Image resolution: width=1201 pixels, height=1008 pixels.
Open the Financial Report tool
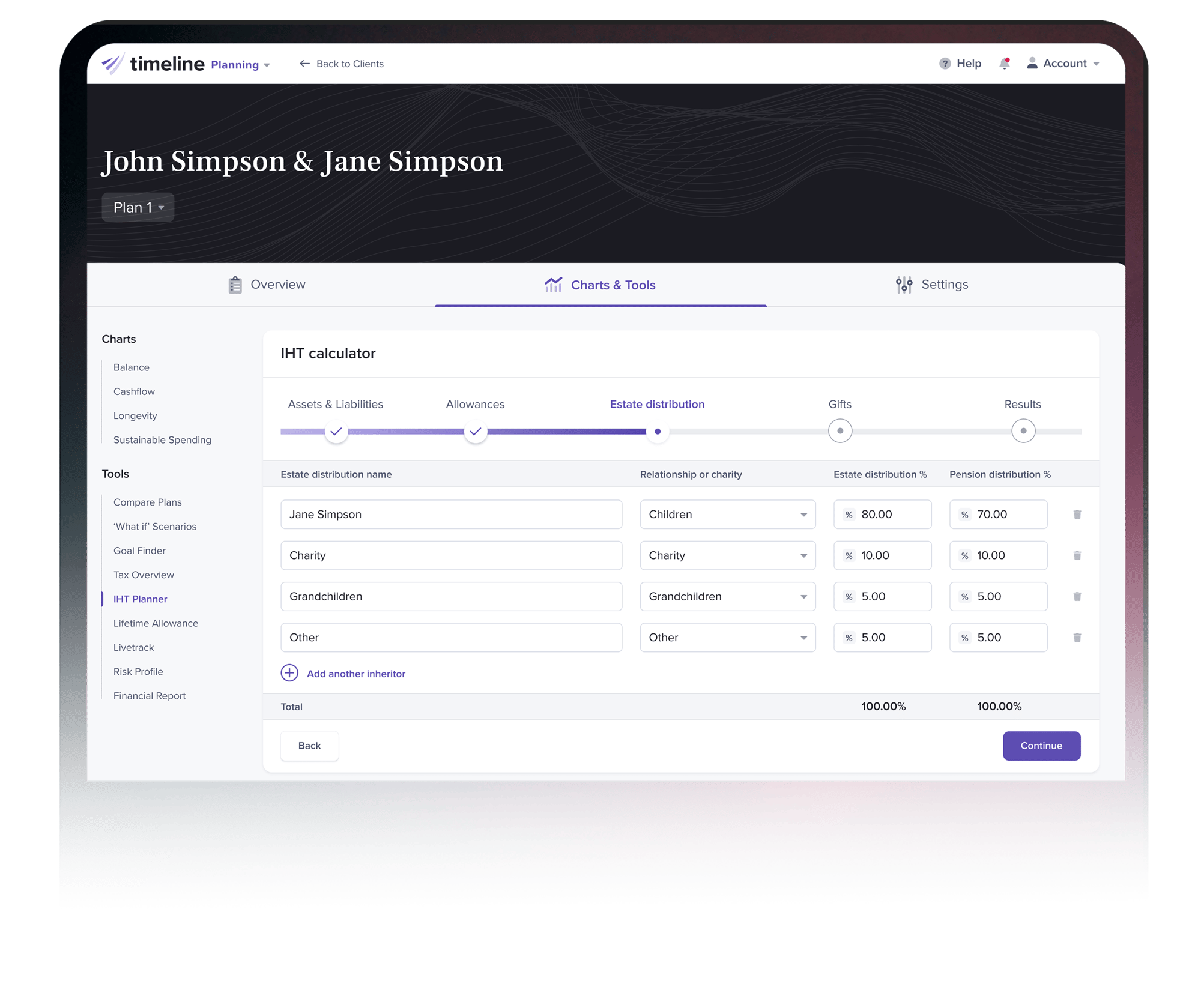(x=150, y=696)
